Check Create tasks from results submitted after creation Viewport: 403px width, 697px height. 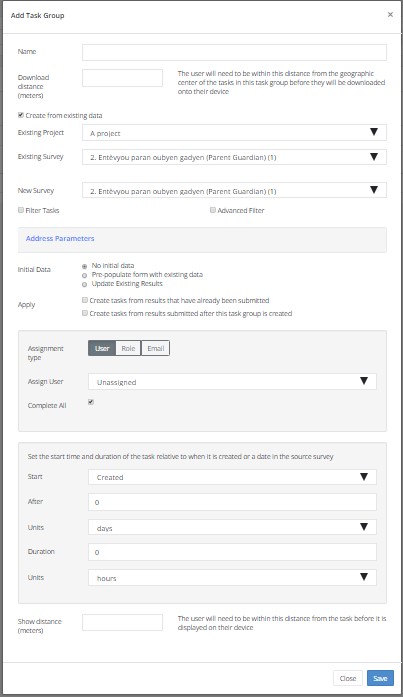(85, 313)
